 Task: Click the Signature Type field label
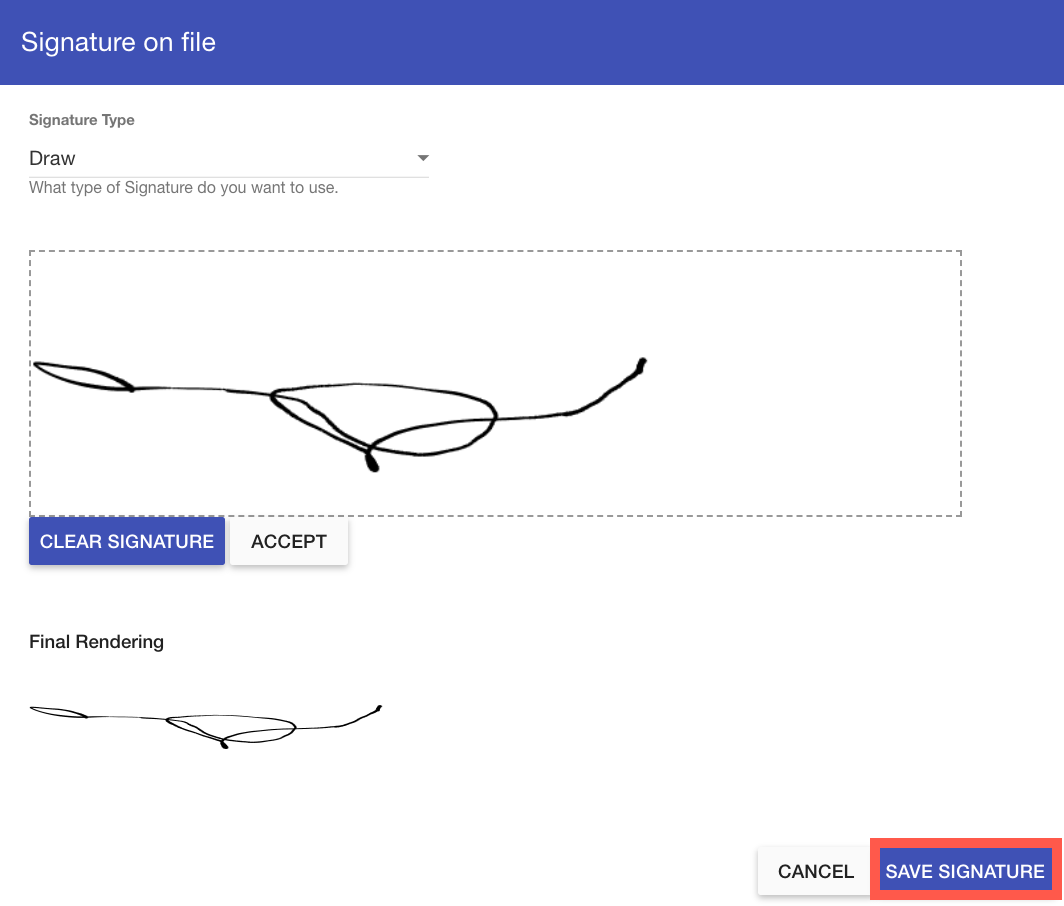pos(81,119)
